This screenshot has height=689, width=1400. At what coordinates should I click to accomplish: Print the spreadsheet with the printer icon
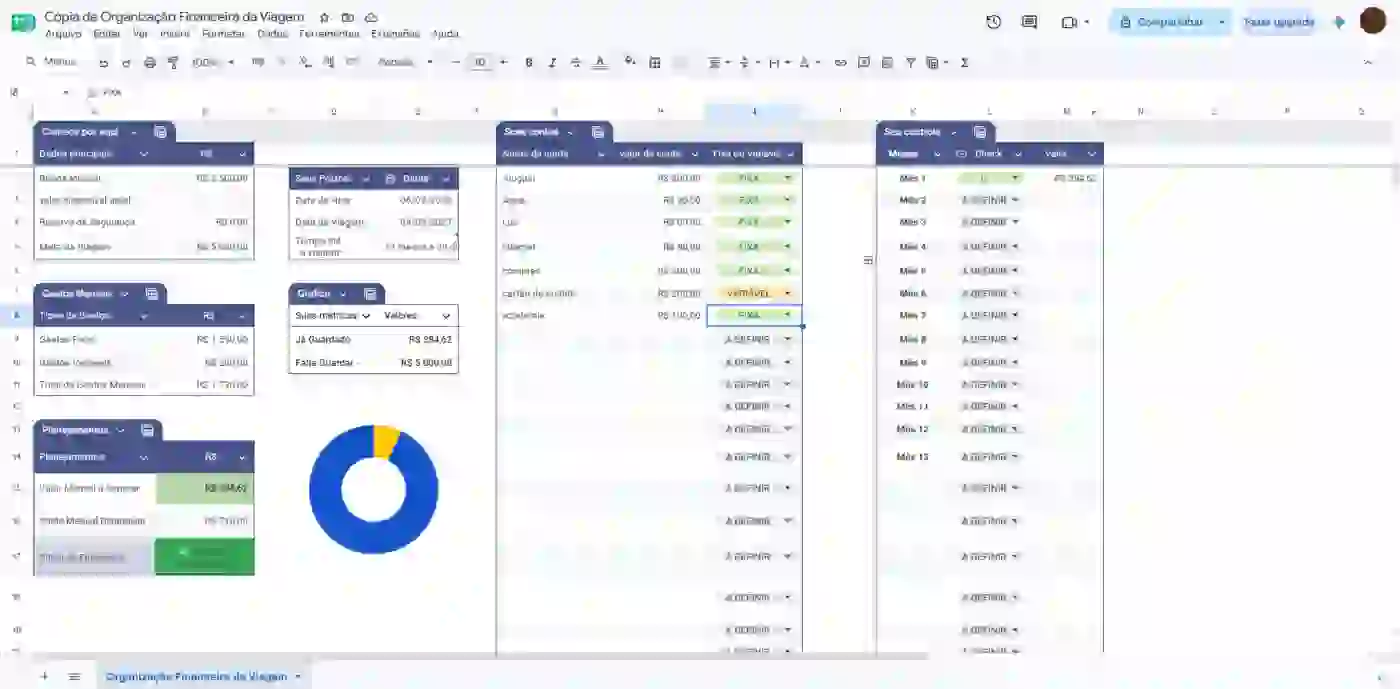click(x=150, y=62)
